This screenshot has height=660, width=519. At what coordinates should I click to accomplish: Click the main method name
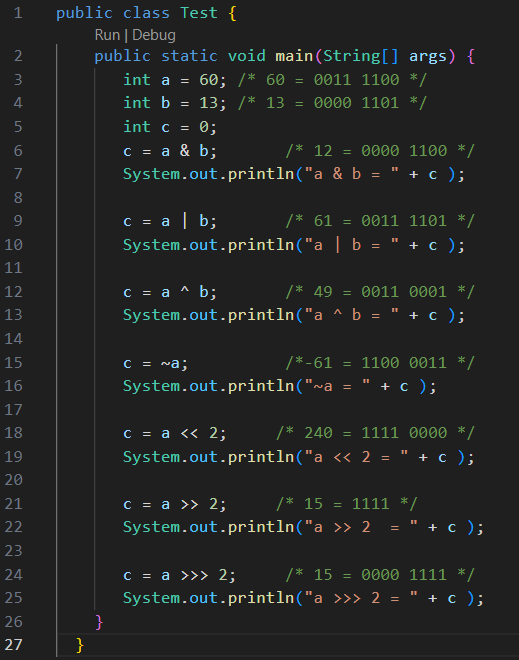tap(294, 56)
